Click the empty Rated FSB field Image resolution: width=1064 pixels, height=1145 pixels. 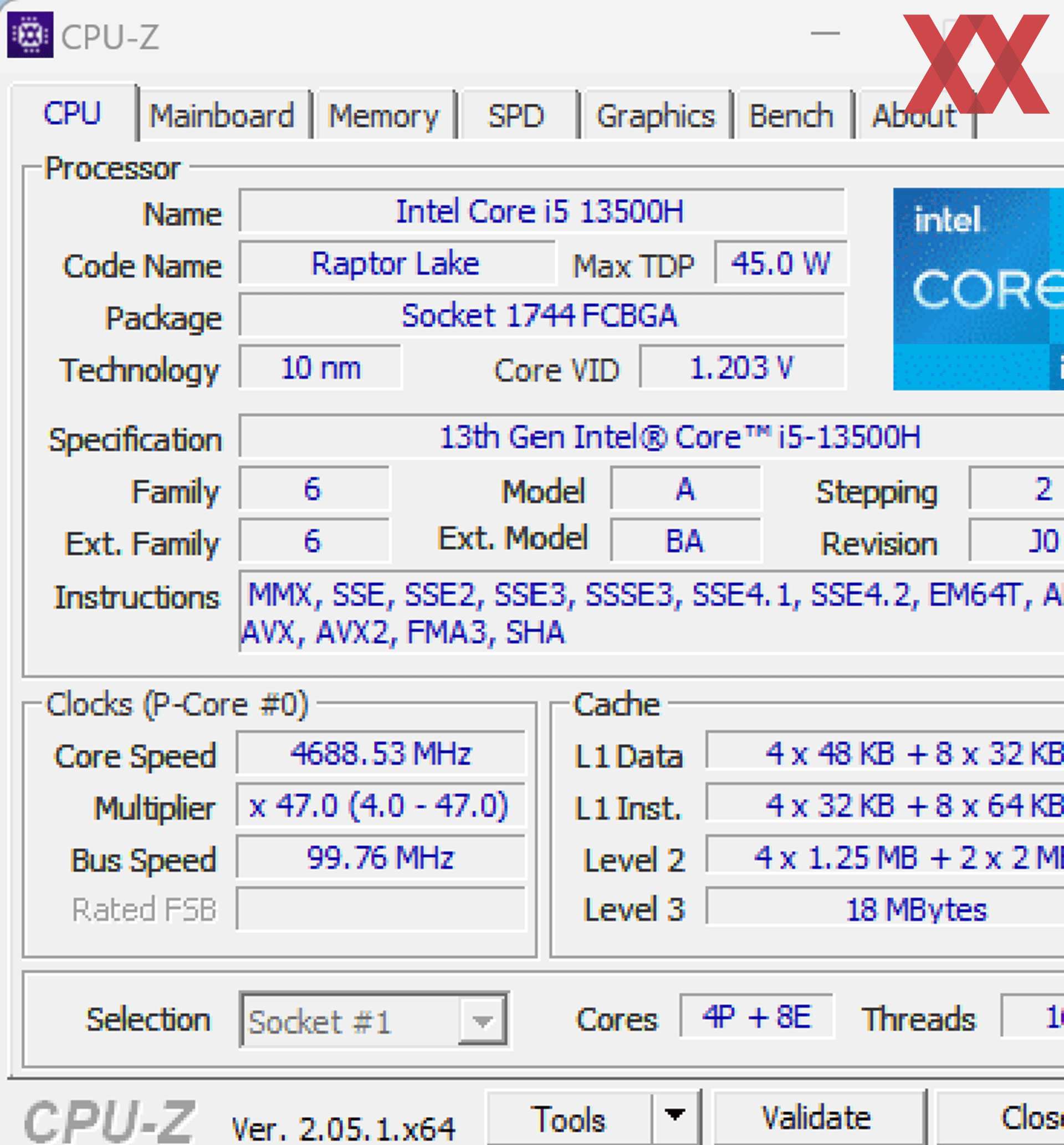click(381, 909)
